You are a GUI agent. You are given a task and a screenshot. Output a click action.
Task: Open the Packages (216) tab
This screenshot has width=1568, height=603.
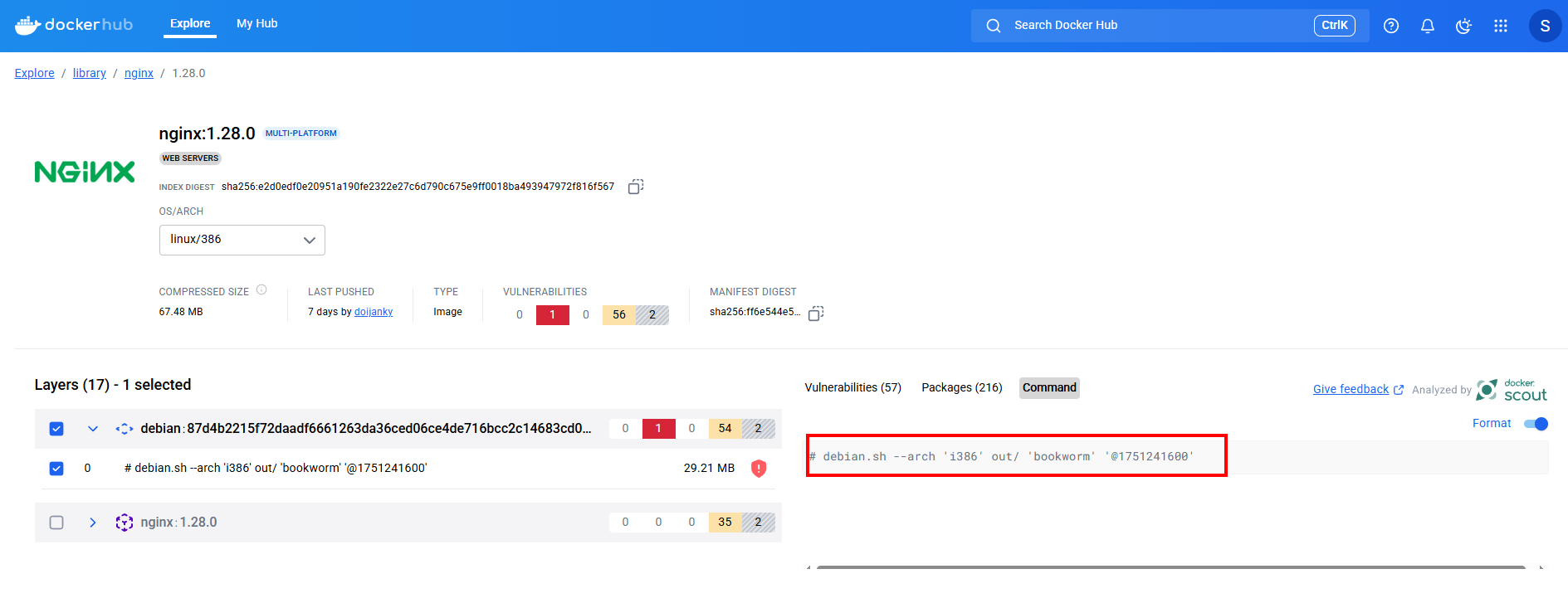click(x=962, y=388)
